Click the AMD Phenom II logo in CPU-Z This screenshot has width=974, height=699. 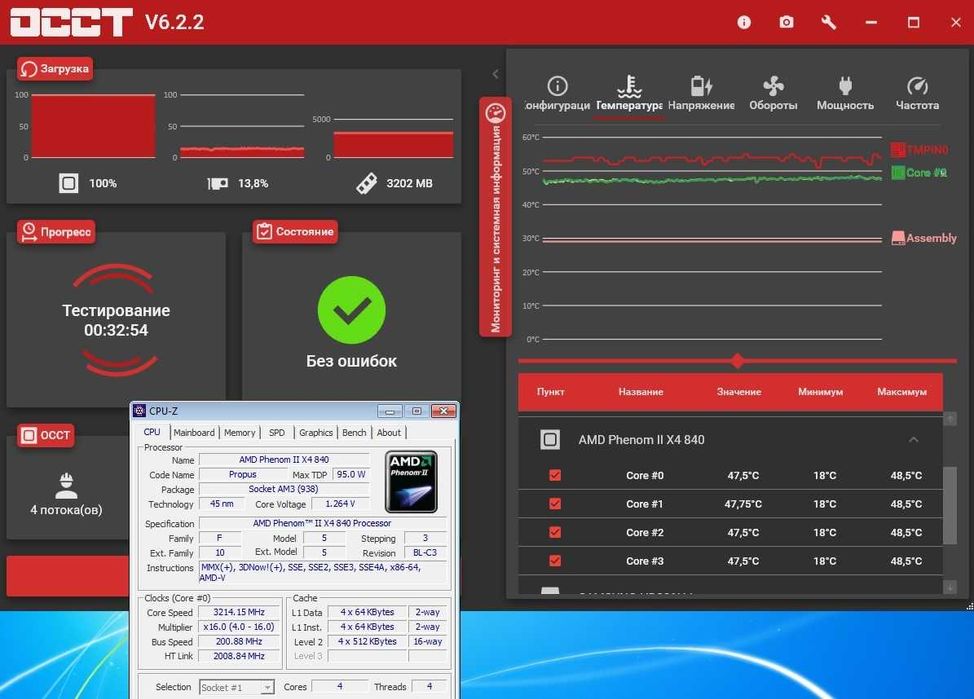(x=411, y=482)
